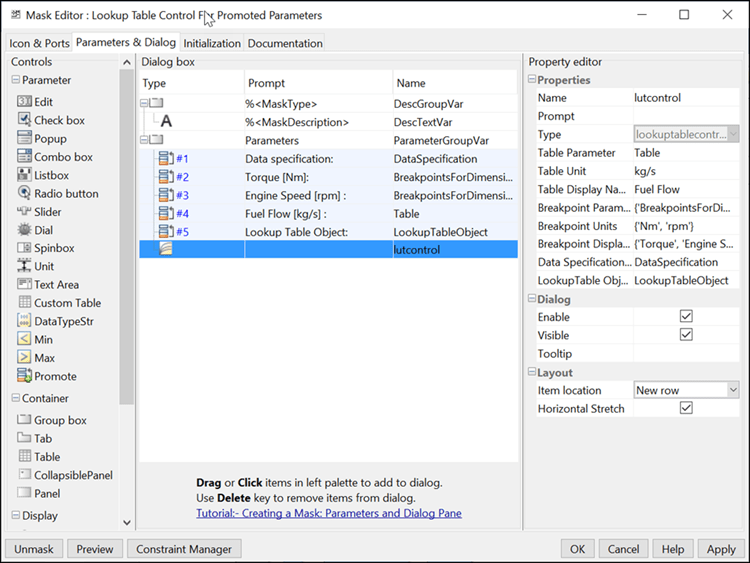The height and width of the screenshot is (563, 750).
Task: Click the Preview button
Action: pyautogui.click(x=95, y=549)
